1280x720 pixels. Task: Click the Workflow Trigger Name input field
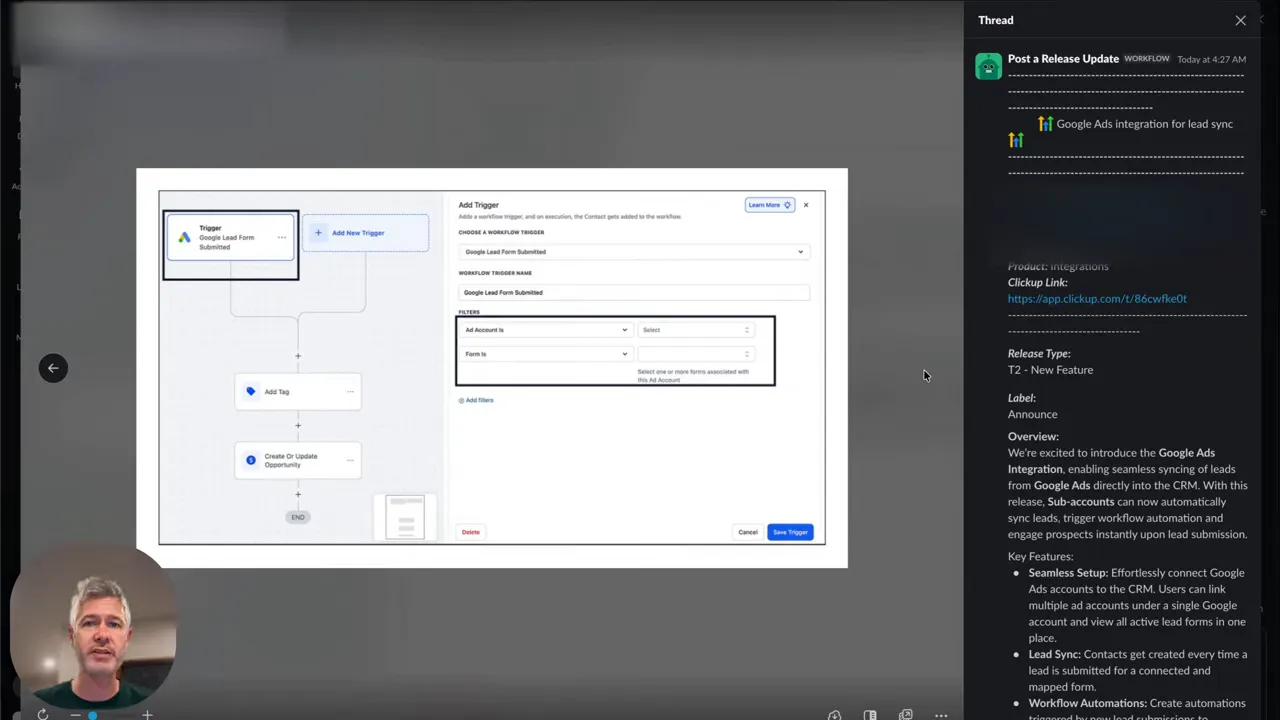click(634, 293)
